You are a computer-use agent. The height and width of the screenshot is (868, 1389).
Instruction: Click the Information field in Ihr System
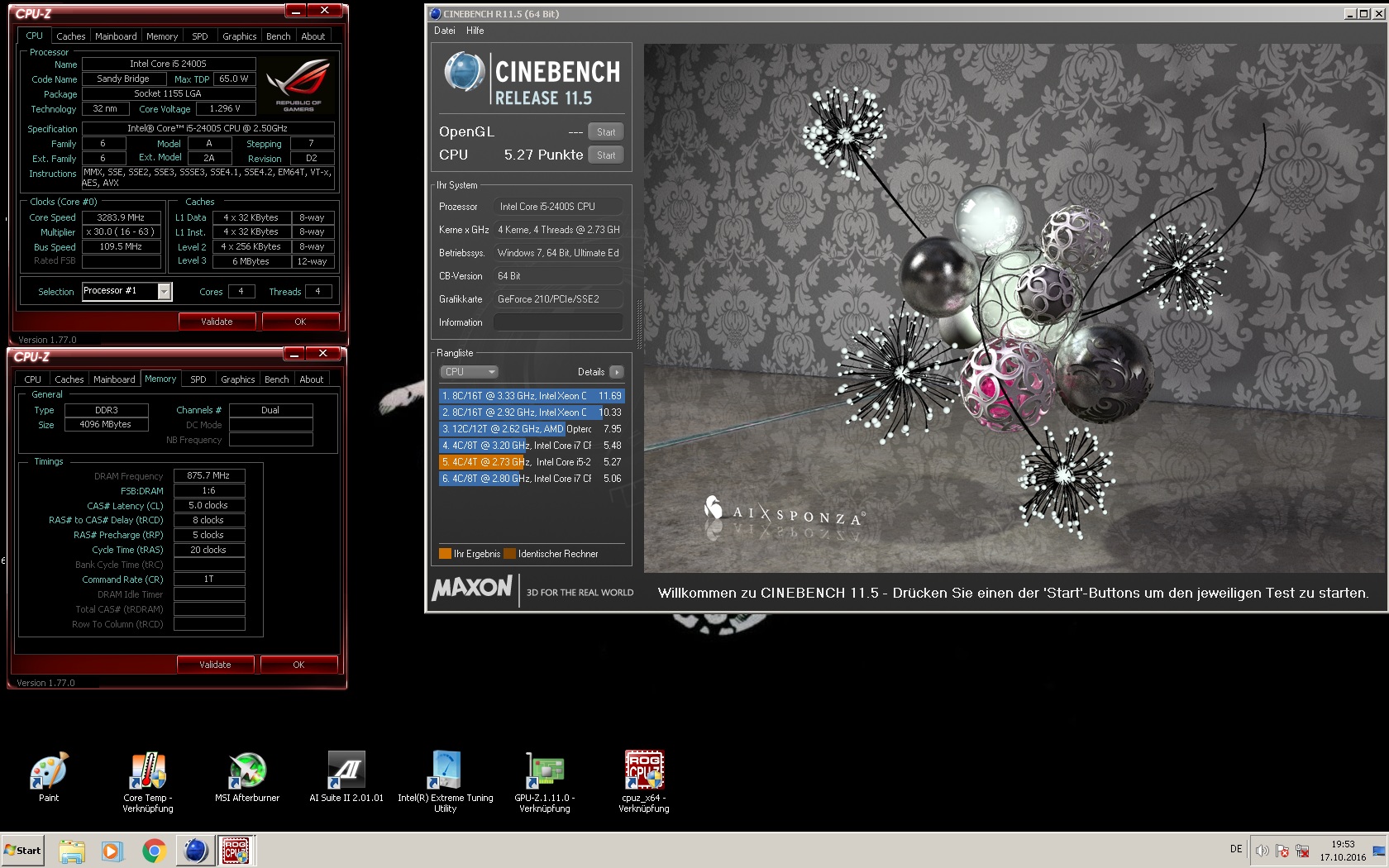click(558, 322)
